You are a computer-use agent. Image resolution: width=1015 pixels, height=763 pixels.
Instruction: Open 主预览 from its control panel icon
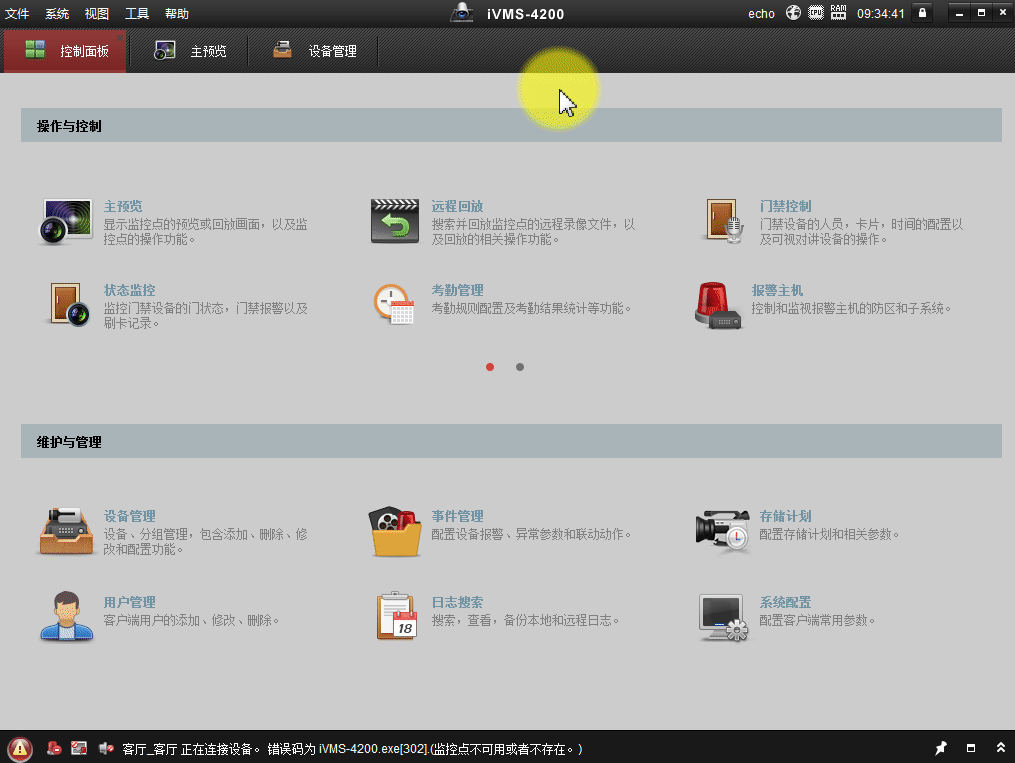(x=66, y=218)
